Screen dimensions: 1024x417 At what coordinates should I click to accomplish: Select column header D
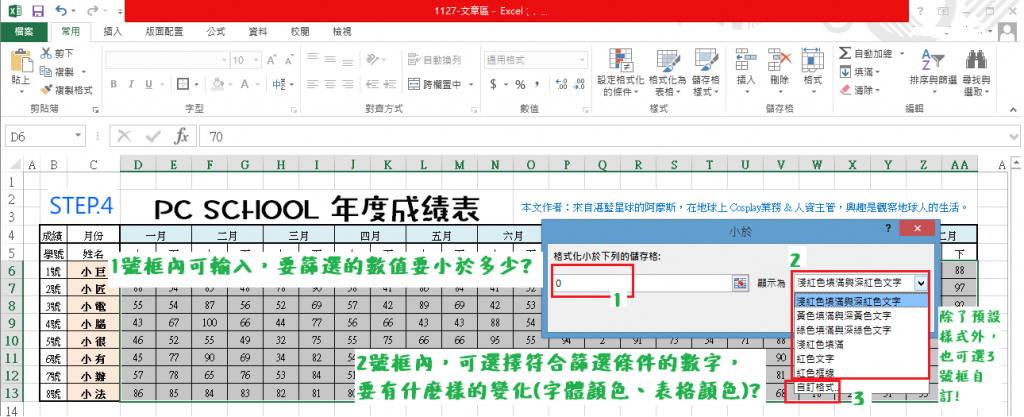[x=138, y=166]
